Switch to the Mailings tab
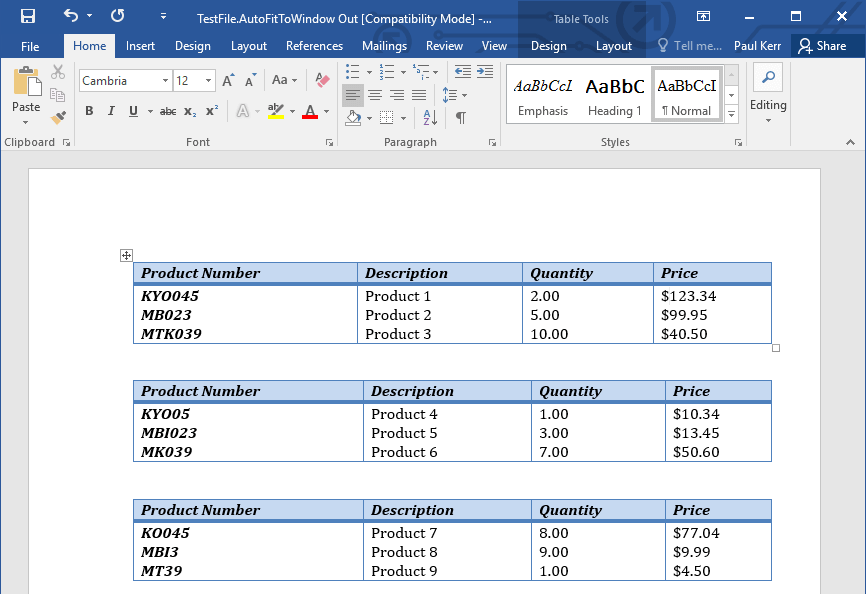866x594 pixels. 384,46
